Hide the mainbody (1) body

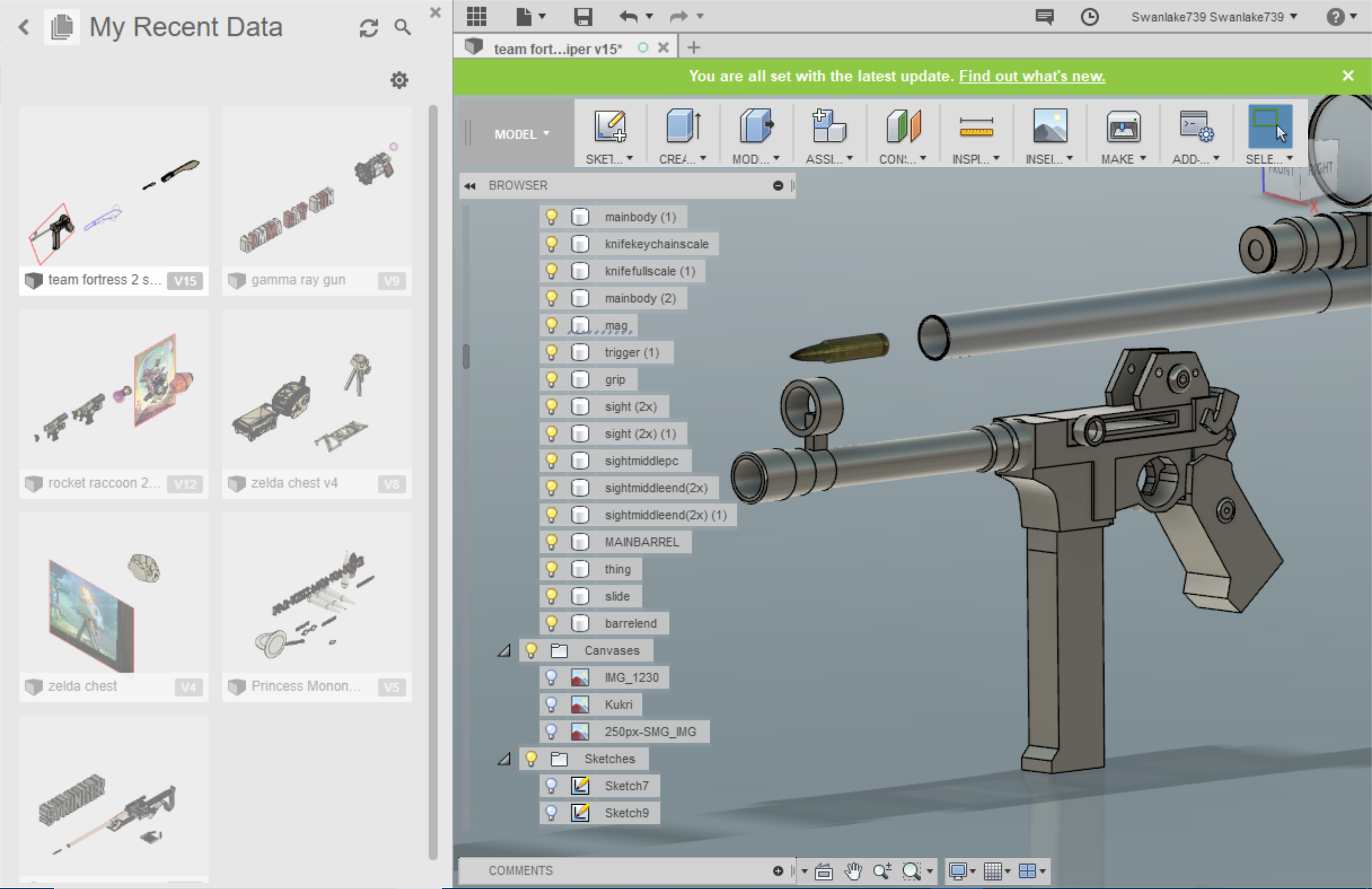551,217
